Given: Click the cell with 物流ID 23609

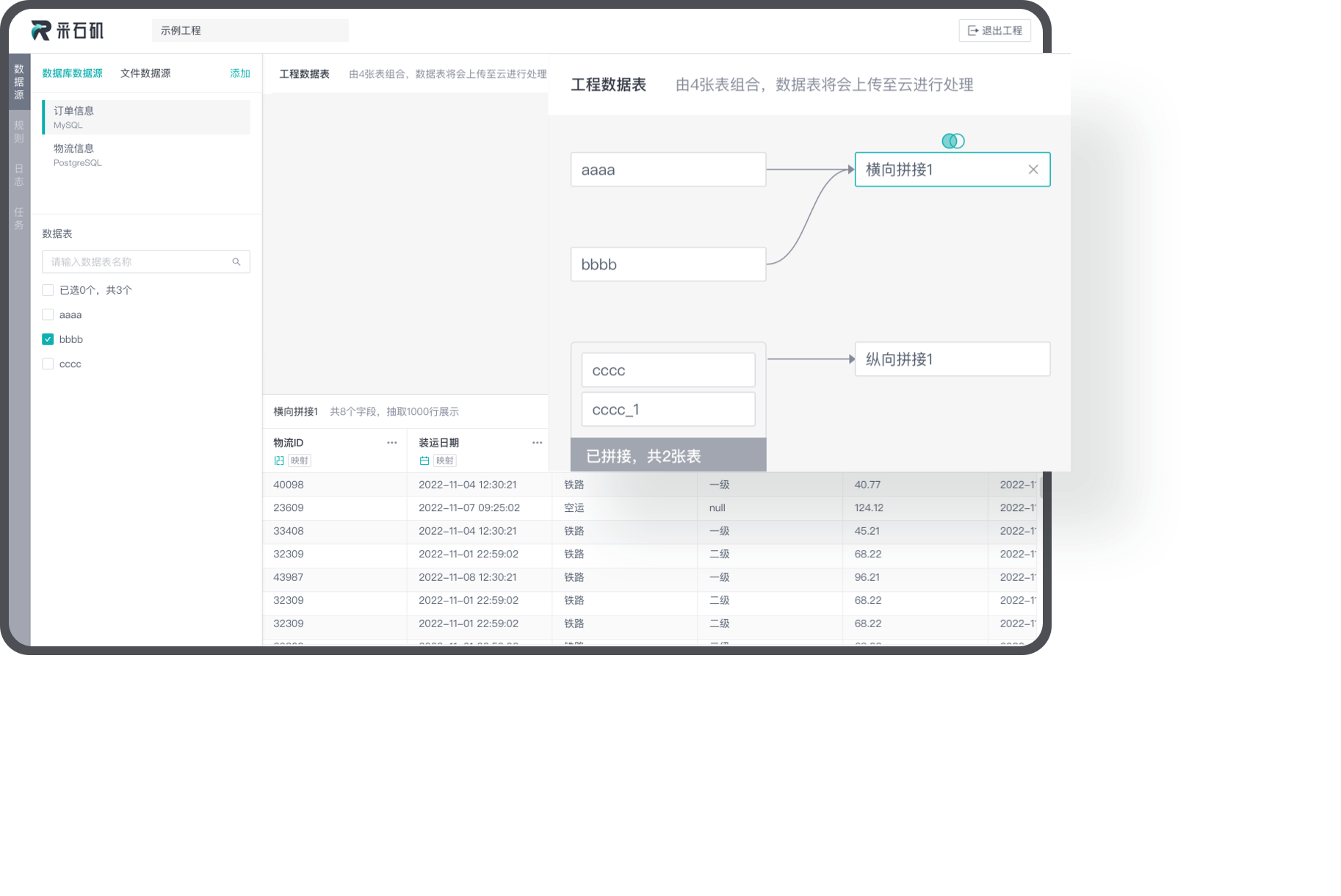Looking at the screenshot, I should 335,507.
